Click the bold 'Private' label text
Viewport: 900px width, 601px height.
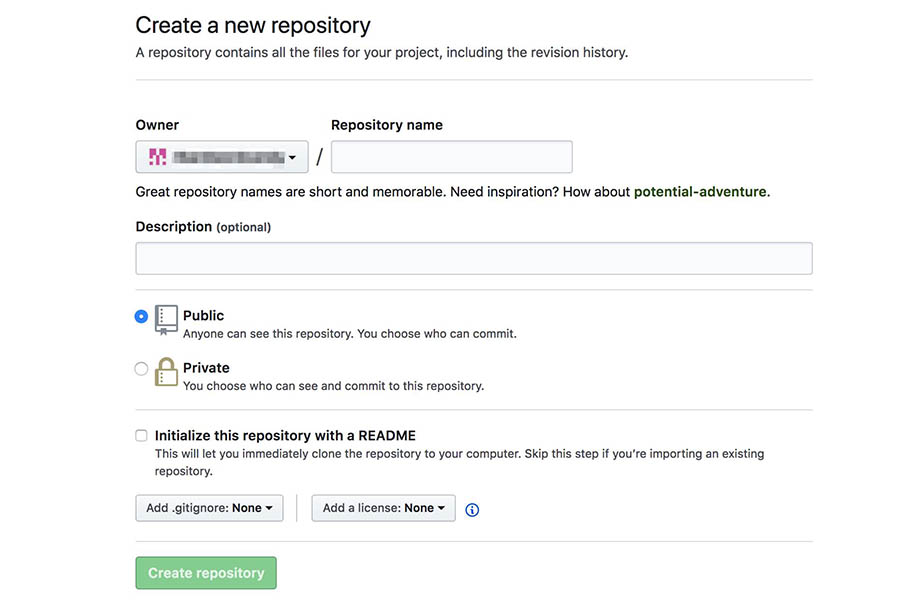pos(206,368)
